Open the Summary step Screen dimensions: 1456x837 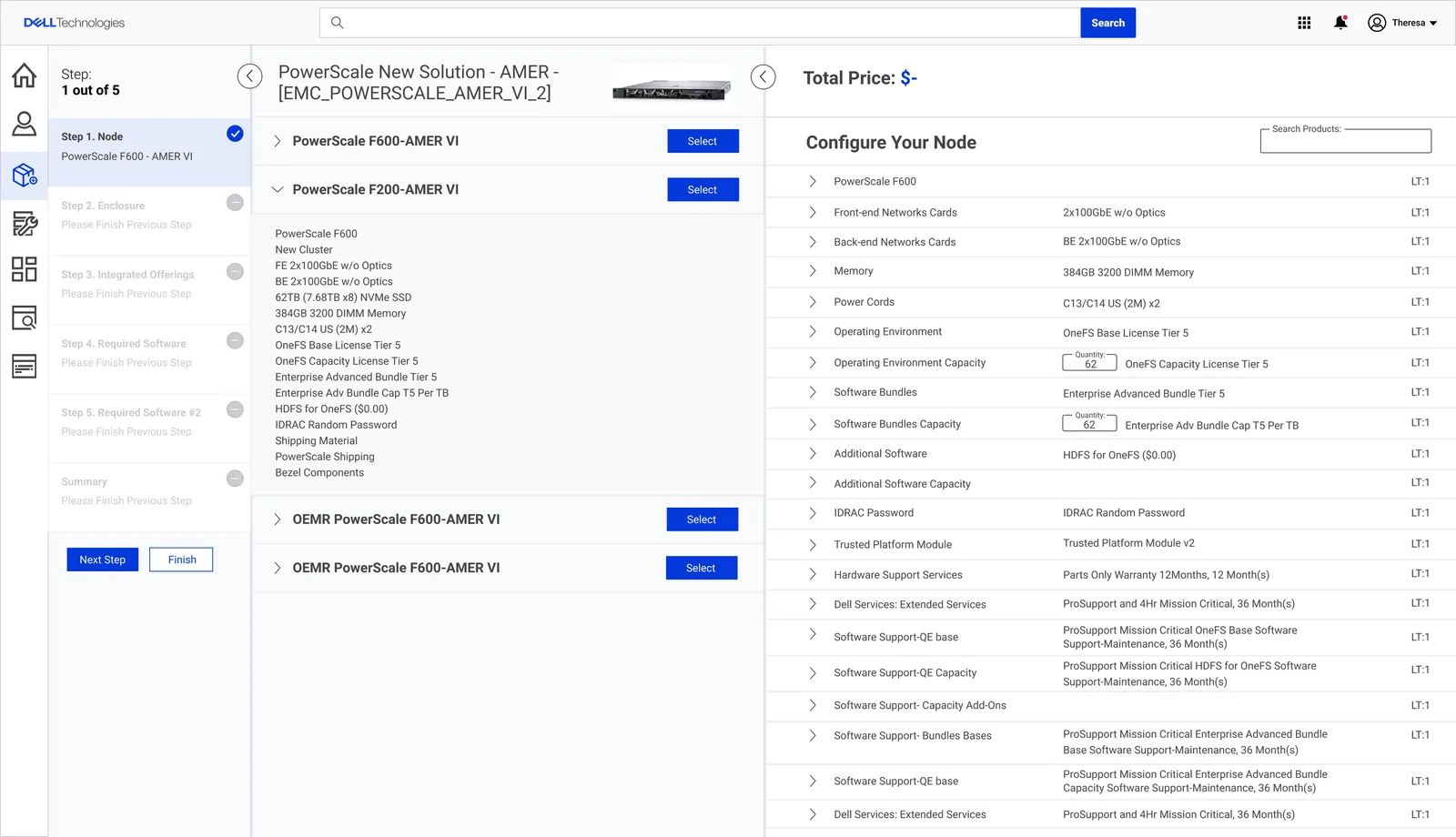tap(149, 498)
